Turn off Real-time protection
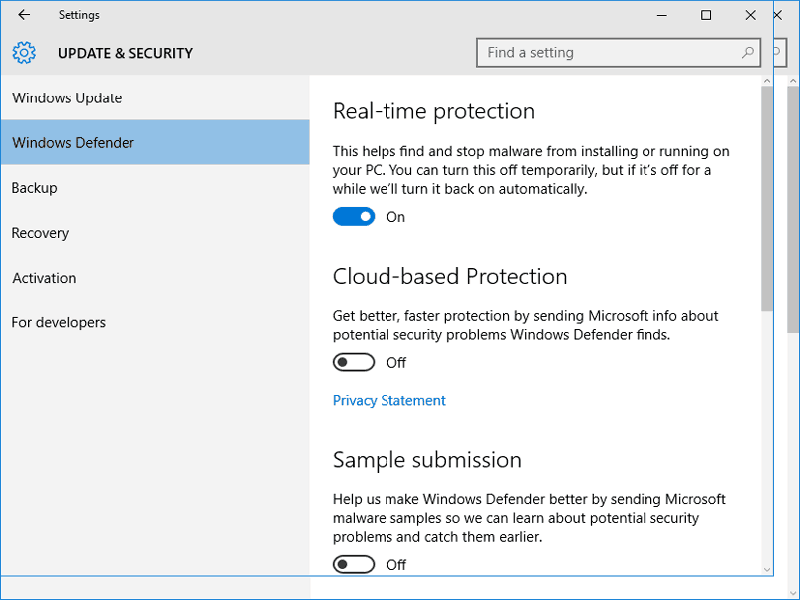 [x=353, y=216]
